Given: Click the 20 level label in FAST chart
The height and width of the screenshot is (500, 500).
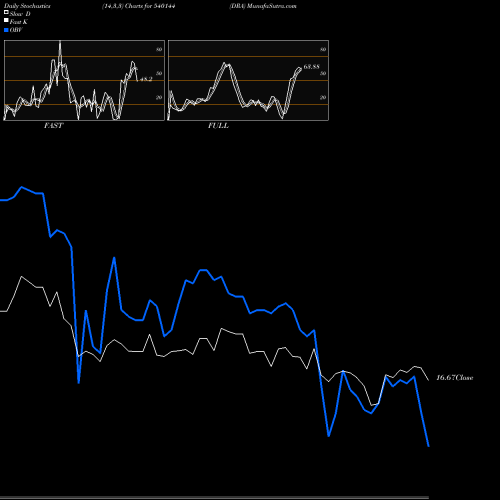Looking at the screenshot, I should [159, 97].
